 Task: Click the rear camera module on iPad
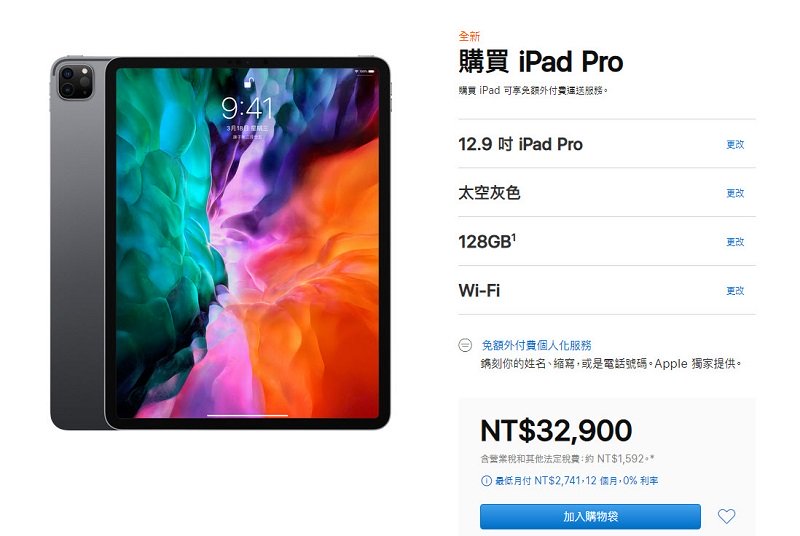pos(76,81)
